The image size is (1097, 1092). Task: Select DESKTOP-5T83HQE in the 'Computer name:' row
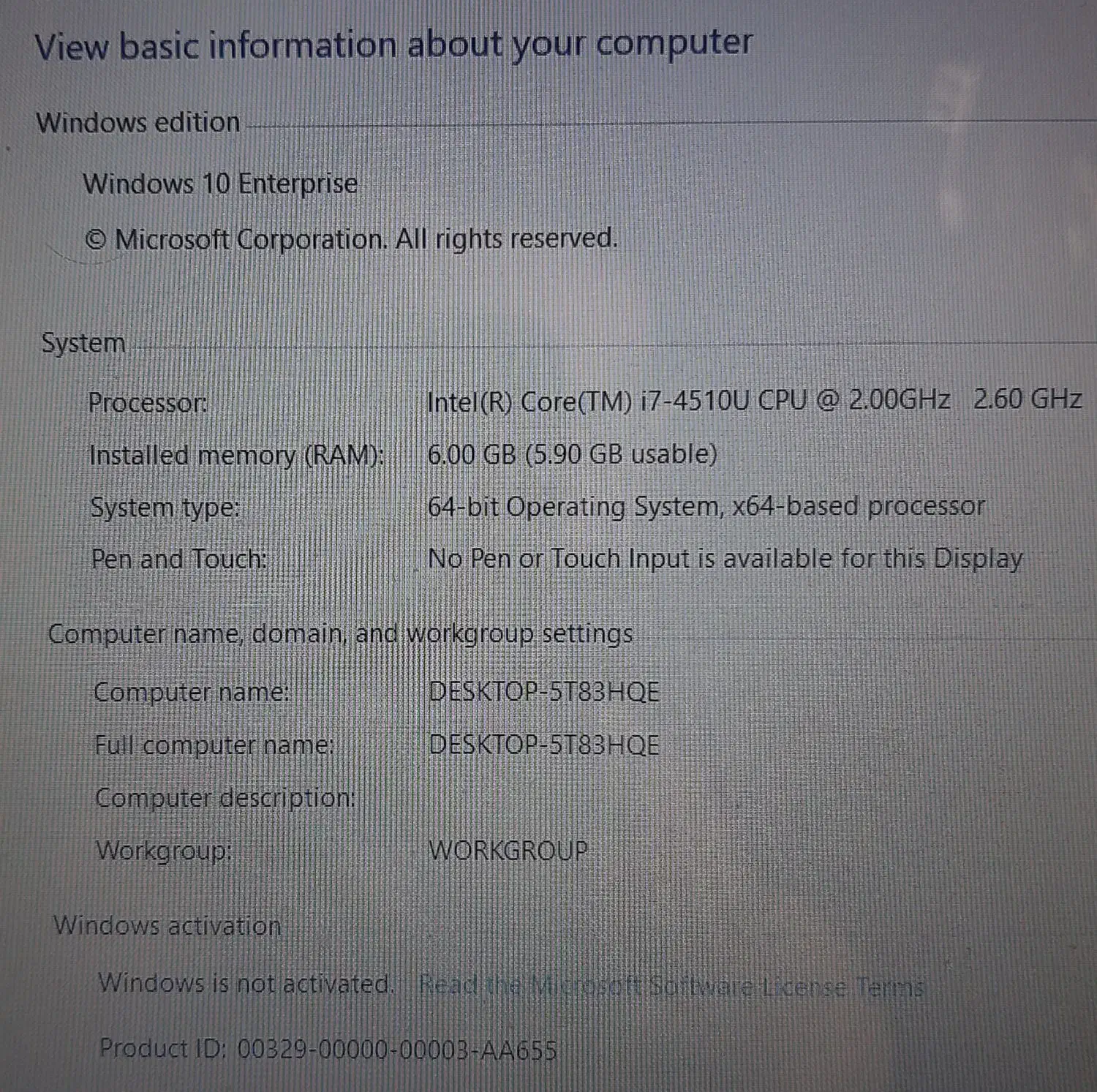coord(544,692)
